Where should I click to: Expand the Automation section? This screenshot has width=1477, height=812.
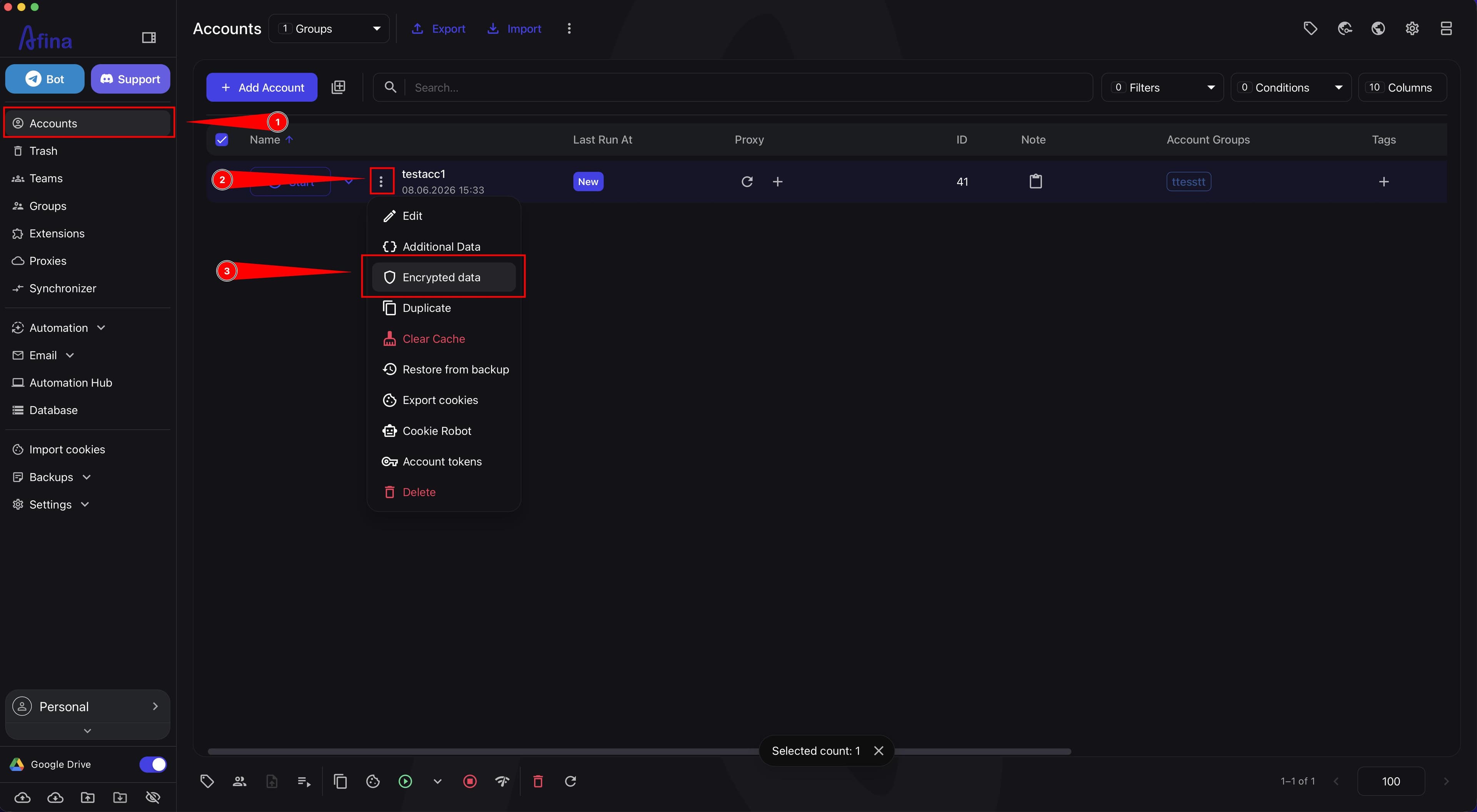88,328
